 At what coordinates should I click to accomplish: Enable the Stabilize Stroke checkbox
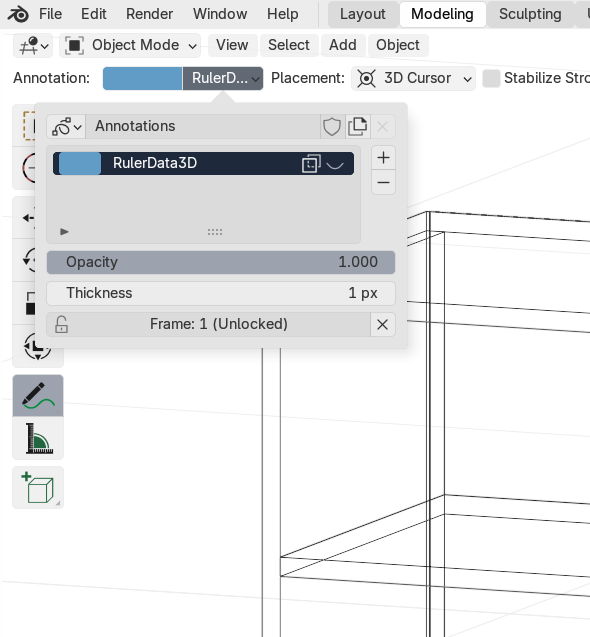pyautogui.click(x=491, y=78)
